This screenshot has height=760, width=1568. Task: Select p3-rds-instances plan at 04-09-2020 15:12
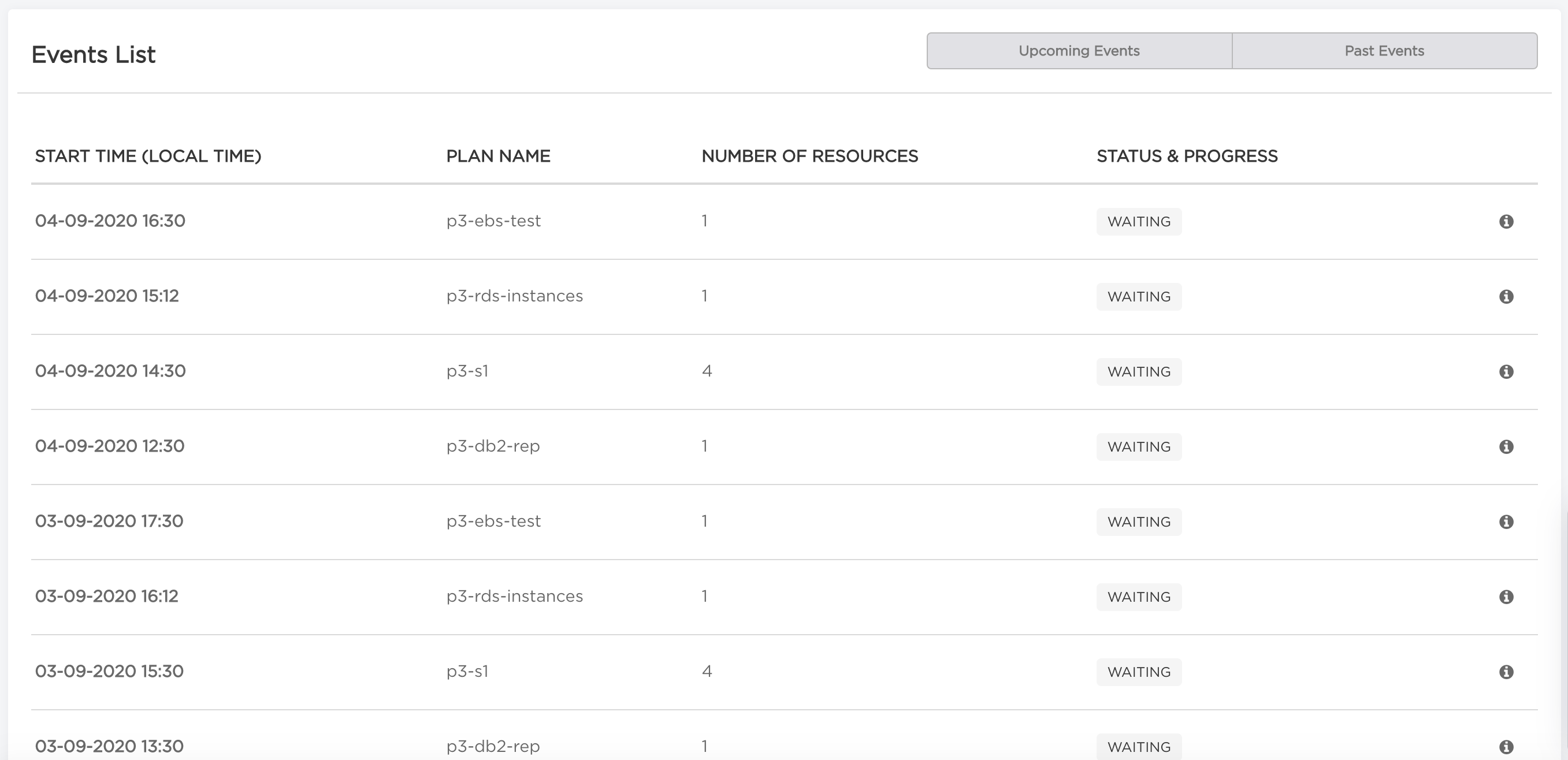click(514, 296)
